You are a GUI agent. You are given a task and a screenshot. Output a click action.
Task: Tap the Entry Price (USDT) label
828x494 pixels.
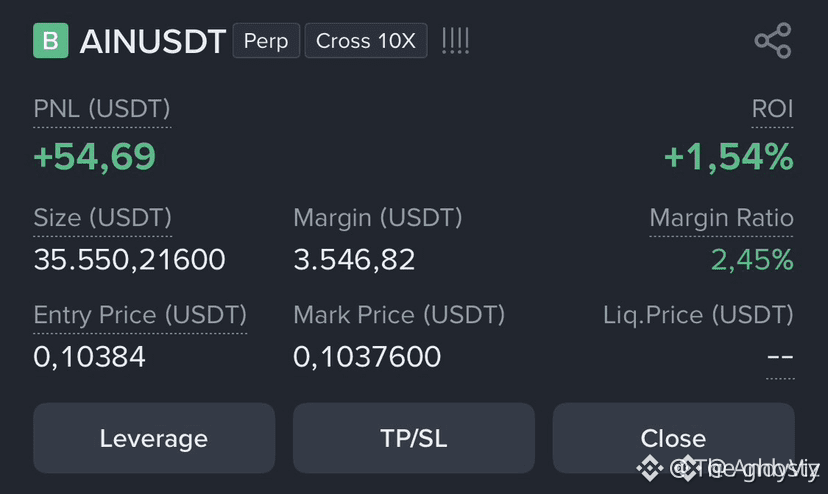pos(140,315)
